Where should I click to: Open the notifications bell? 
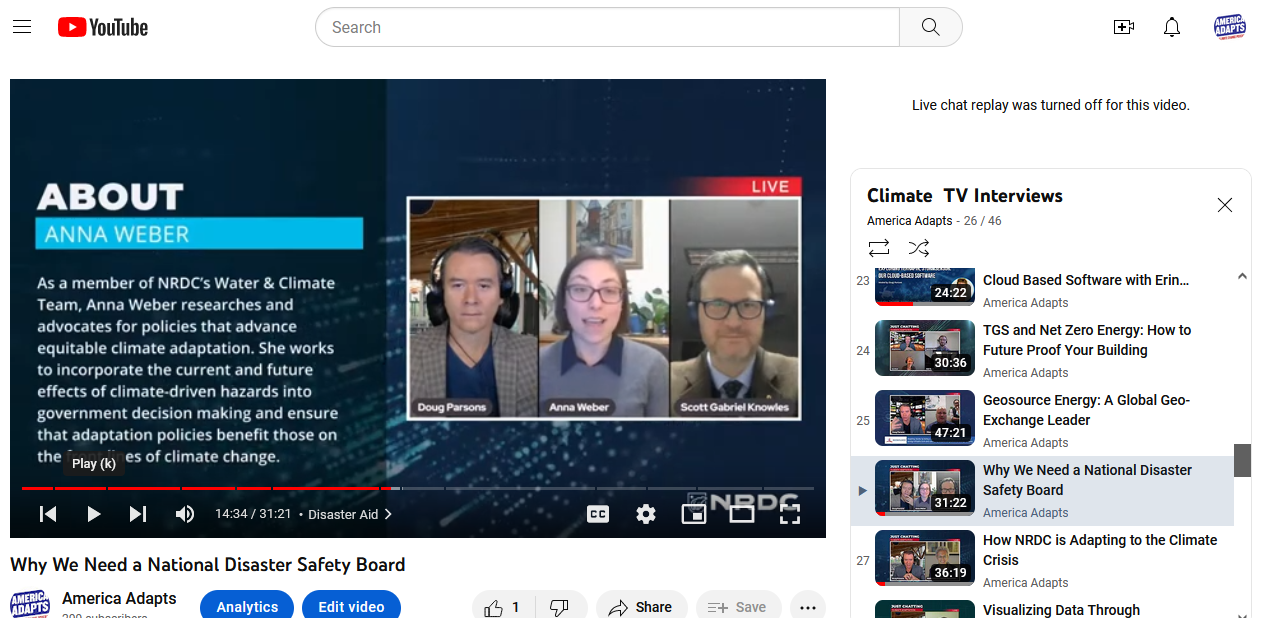pyautogui.click(x=1172, y=27)
